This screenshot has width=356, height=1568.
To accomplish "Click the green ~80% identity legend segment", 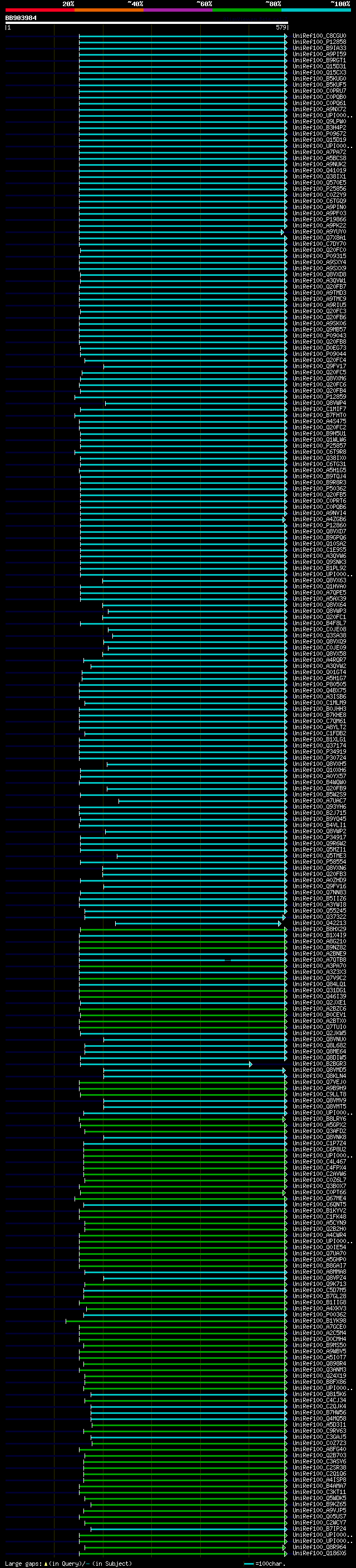I will pos(247,10).
